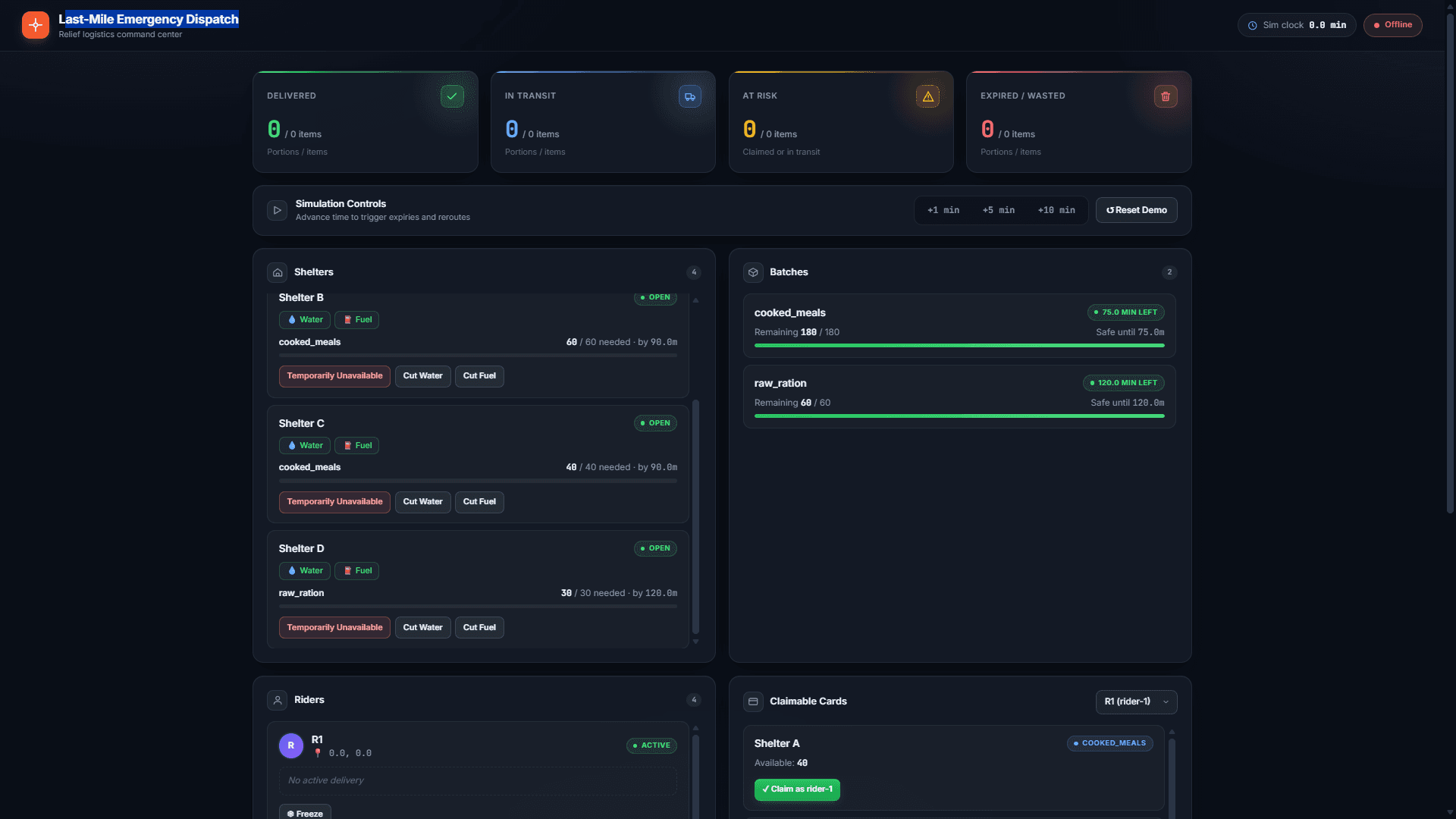The width and height of the screenshot is (1456, 819).
Task: Mark Shelter B Temporarily Unavailable
Action: click(x=334, y=376)
